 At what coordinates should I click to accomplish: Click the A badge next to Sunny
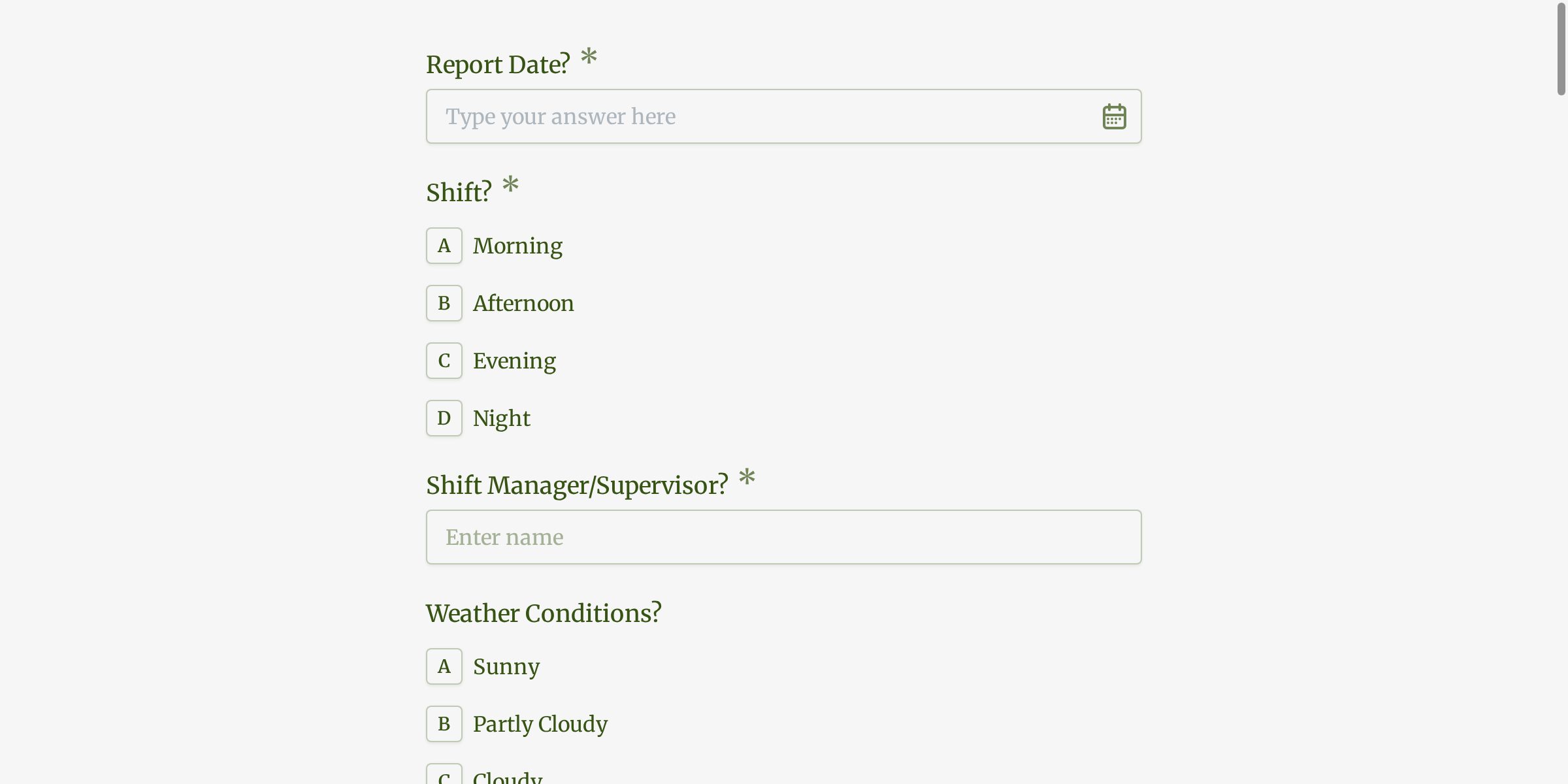(444, 666)
